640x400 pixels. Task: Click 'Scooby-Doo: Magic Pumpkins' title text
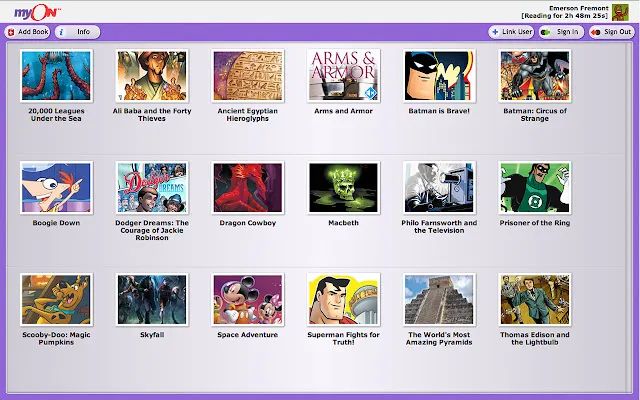(x=56, y=338)
